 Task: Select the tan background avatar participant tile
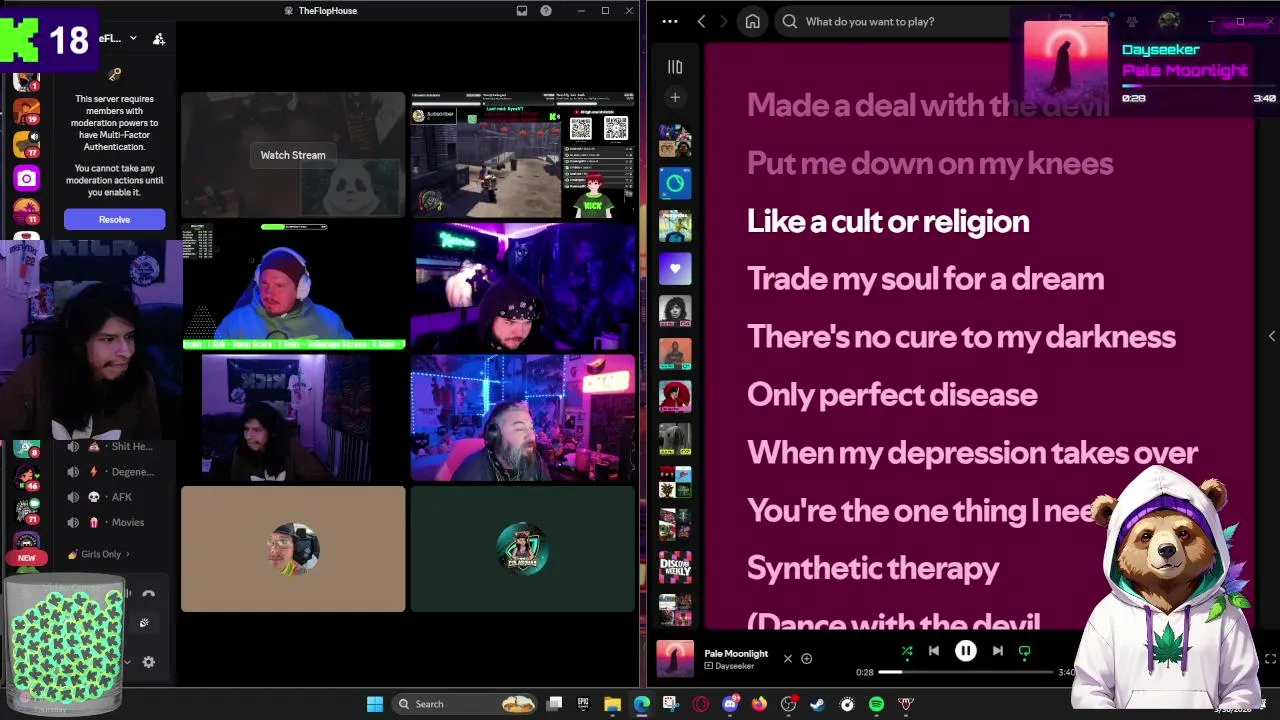click(293, 549)
